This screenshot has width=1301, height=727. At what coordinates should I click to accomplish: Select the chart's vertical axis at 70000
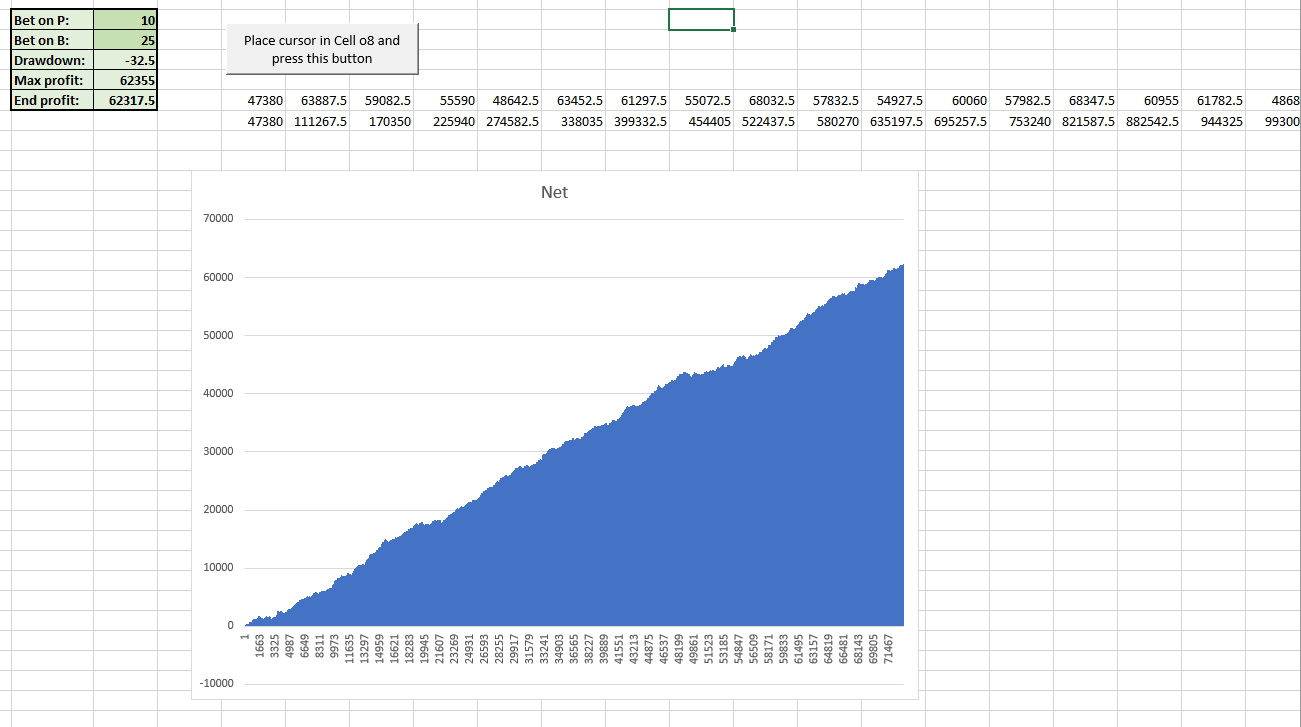point(218,219)
